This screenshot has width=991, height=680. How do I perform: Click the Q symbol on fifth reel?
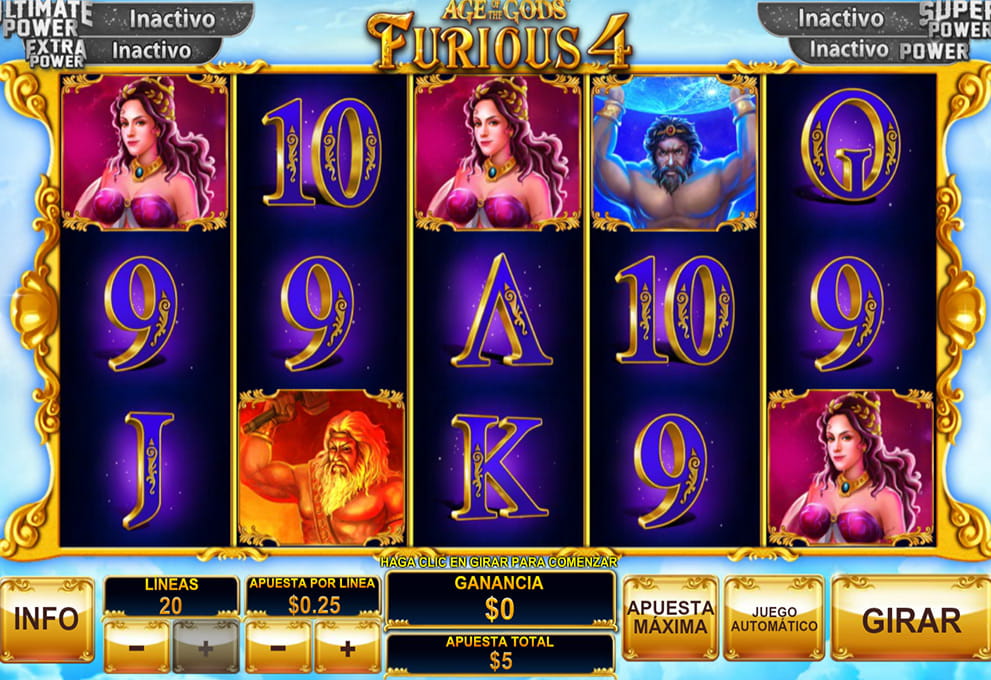point(851,147)
